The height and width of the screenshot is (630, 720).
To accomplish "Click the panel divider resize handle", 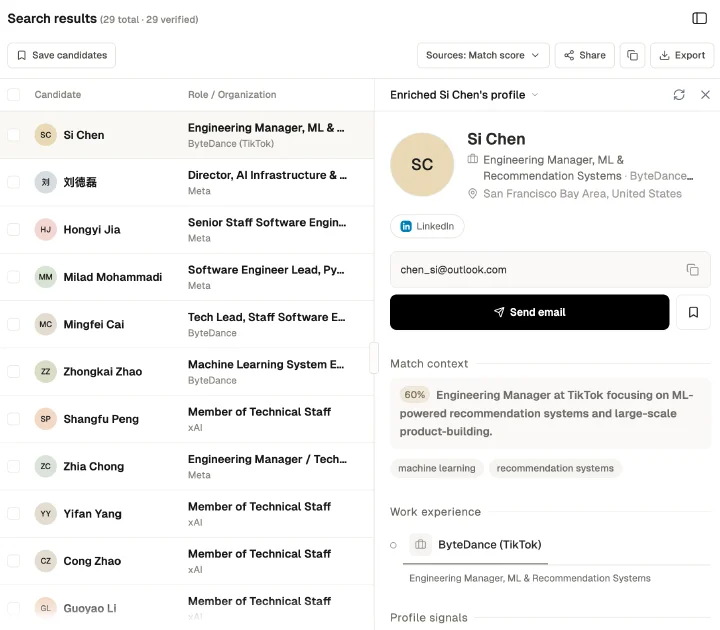I will [x=374, y=358].
